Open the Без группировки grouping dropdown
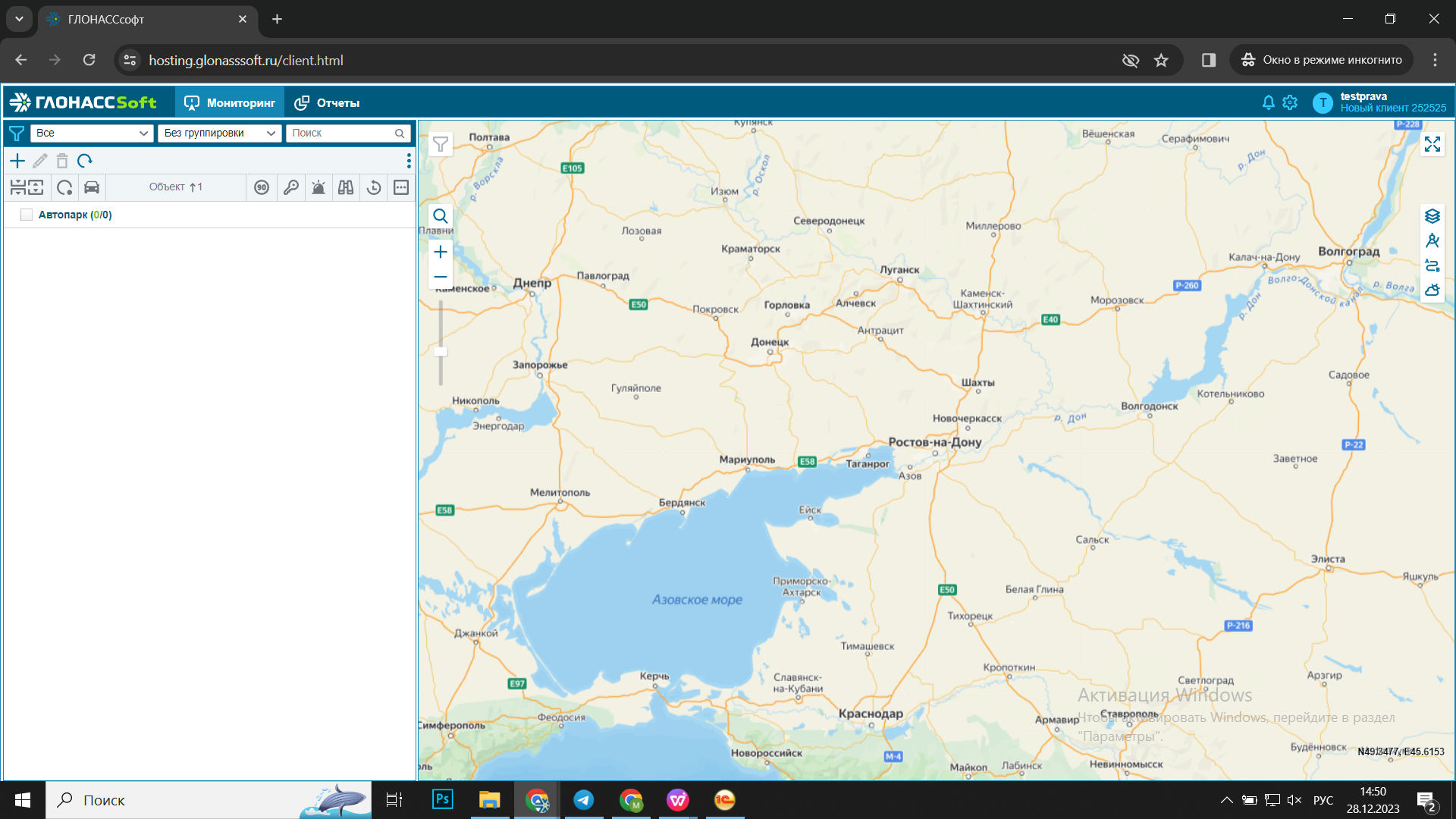 (220, 133)
